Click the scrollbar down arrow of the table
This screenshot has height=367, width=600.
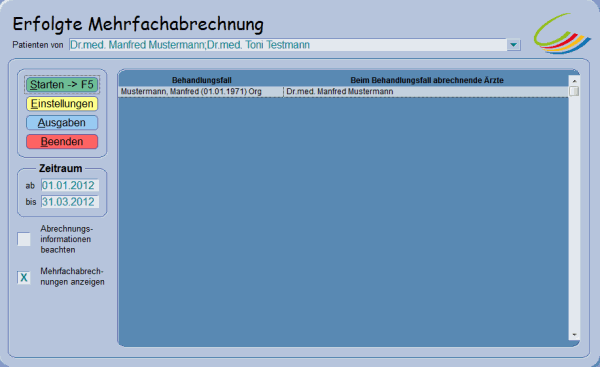574,335
